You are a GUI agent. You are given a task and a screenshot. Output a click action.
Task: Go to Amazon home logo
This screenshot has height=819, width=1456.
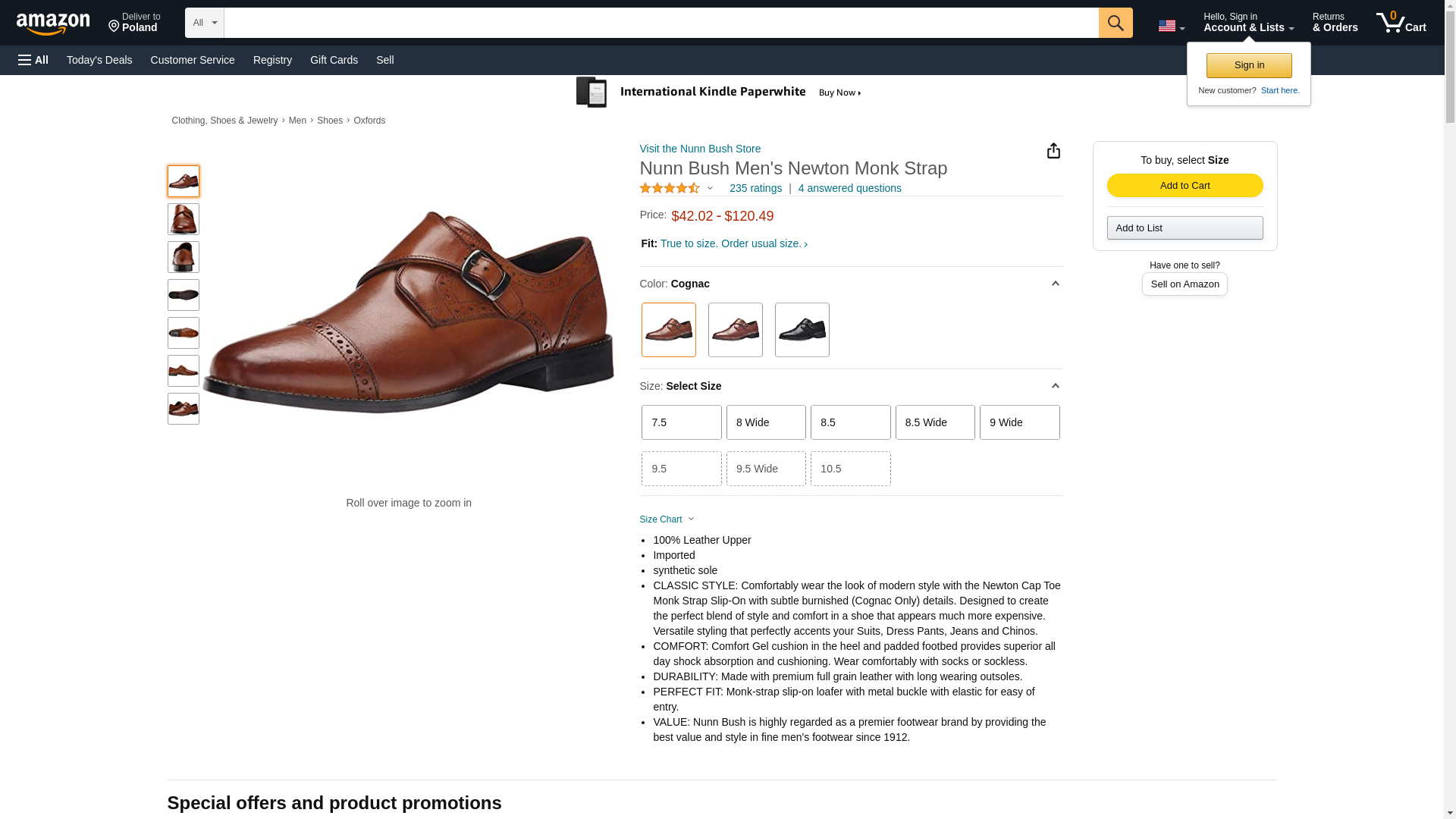(x=53, y=24)
